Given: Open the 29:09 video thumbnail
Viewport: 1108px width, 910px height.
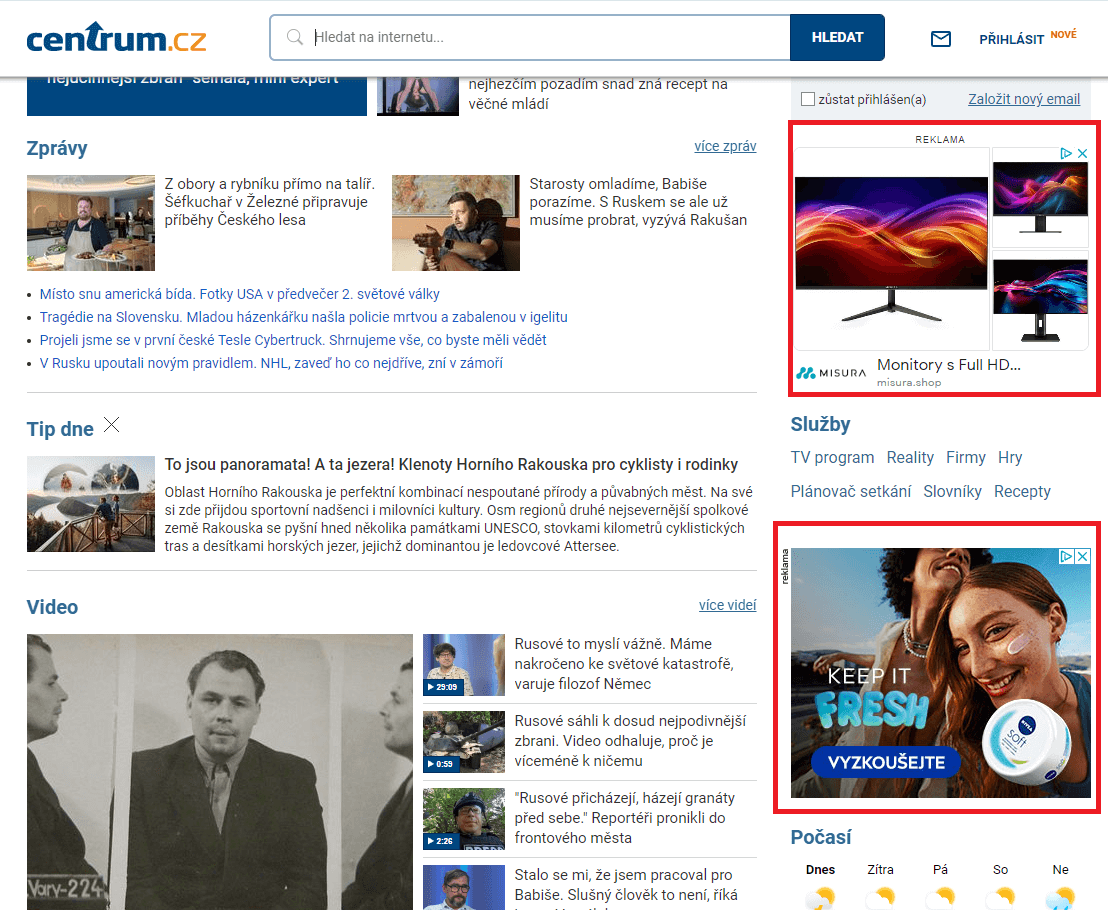Looking at the screenshot, I should tap(463, 665).
